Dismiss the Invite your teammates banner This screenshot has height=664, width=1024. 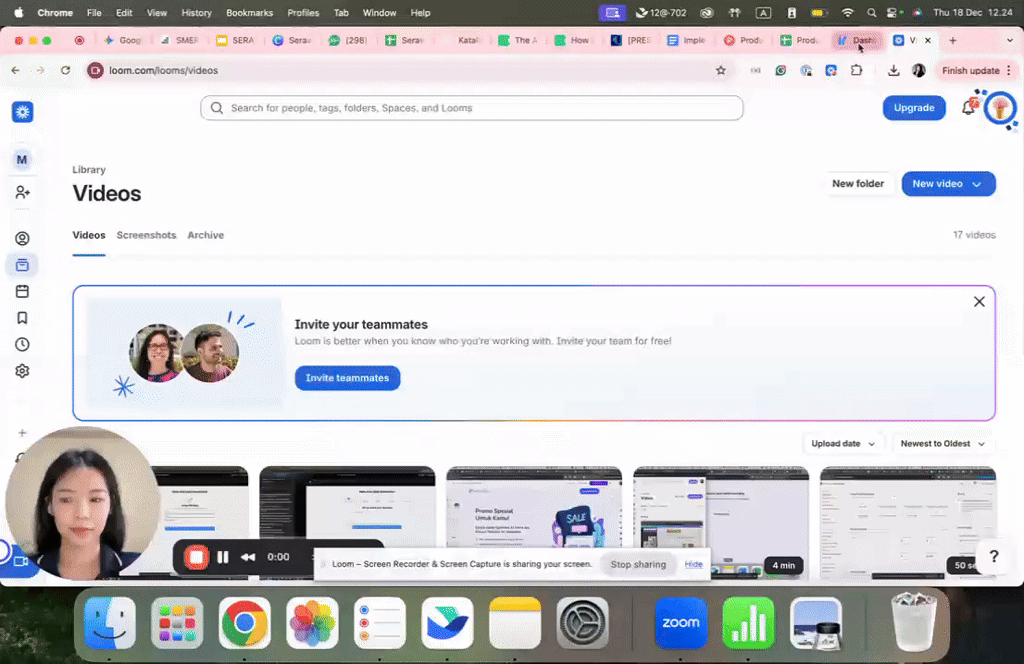pyautogui.click(x=979, y=302)
